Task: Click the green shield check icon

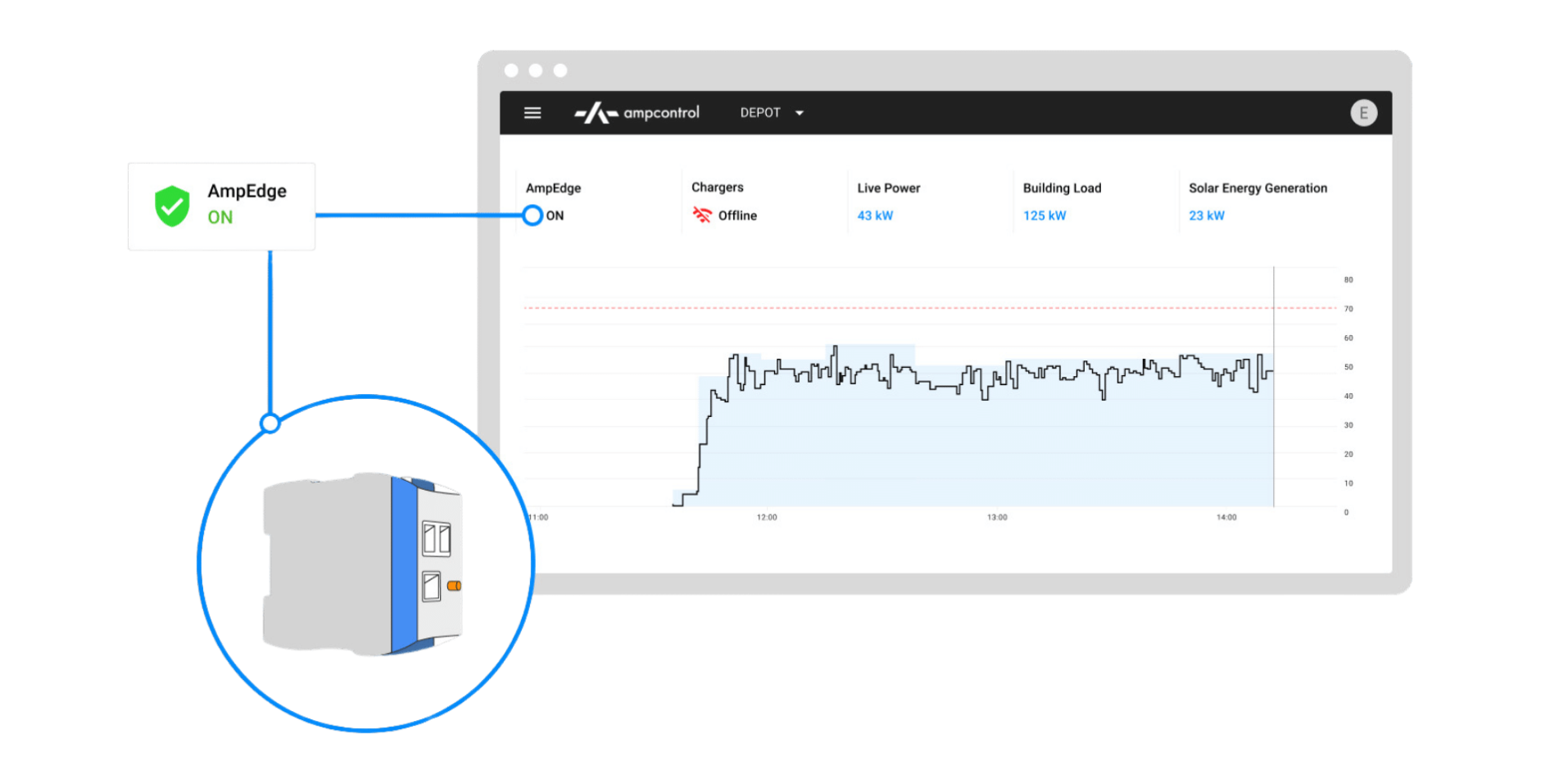Action: click(172, 206)
